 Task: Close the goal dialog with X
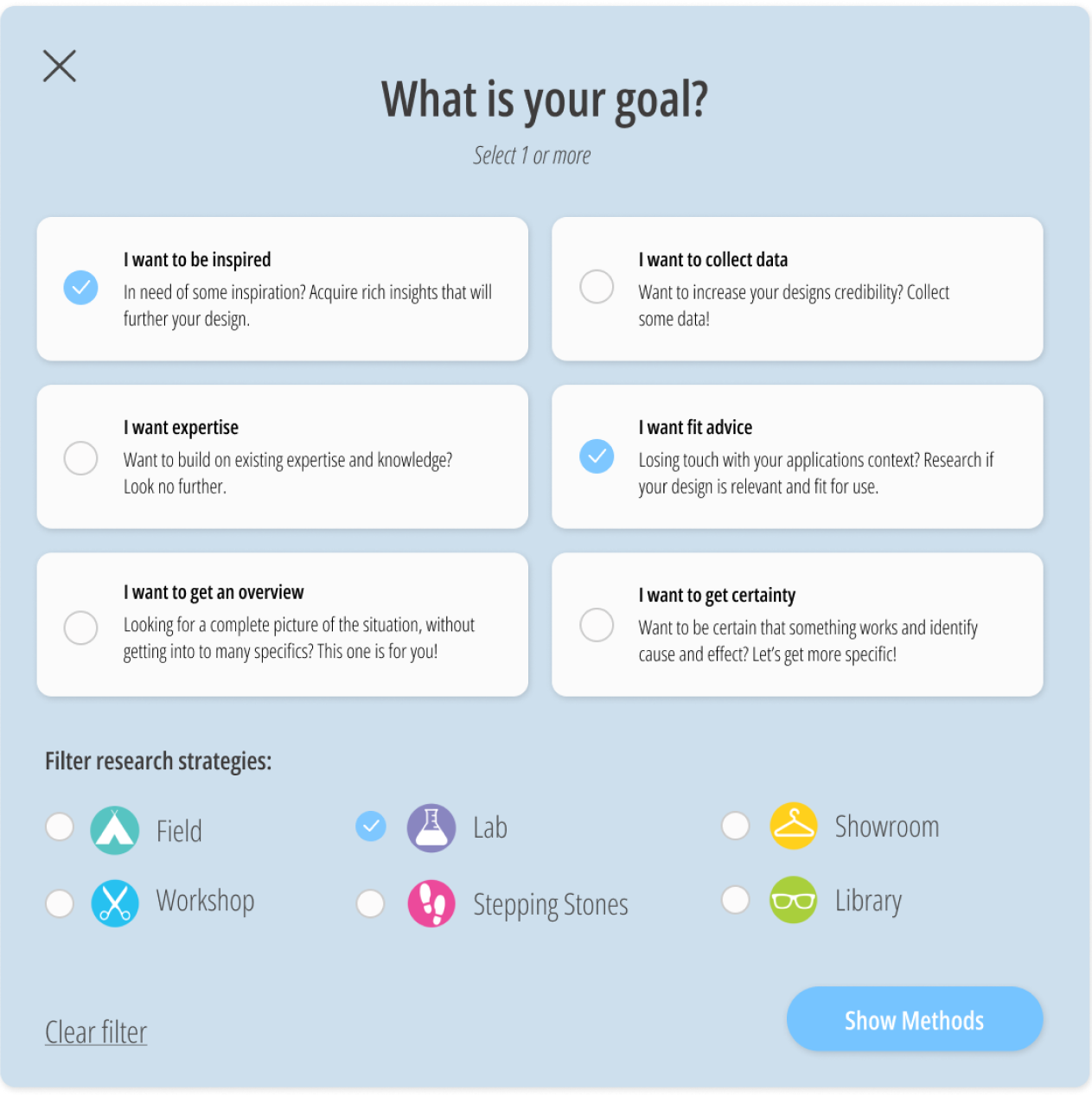[x=60, y=66]
